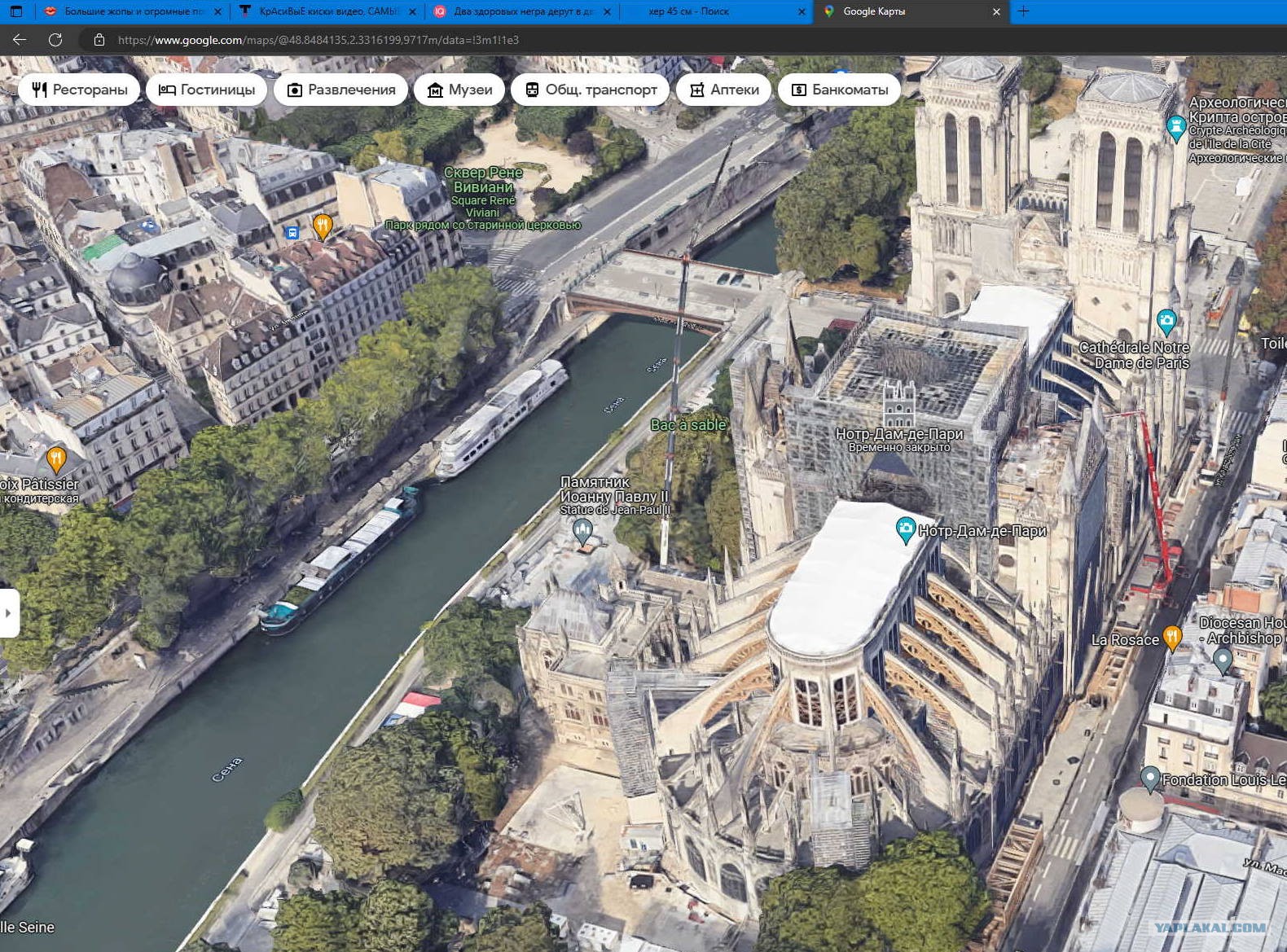This screenshot has height=952, width=1287.
Task: Open the Fondation Louis Le… location pin
Action: click(x=1150, y=779)
